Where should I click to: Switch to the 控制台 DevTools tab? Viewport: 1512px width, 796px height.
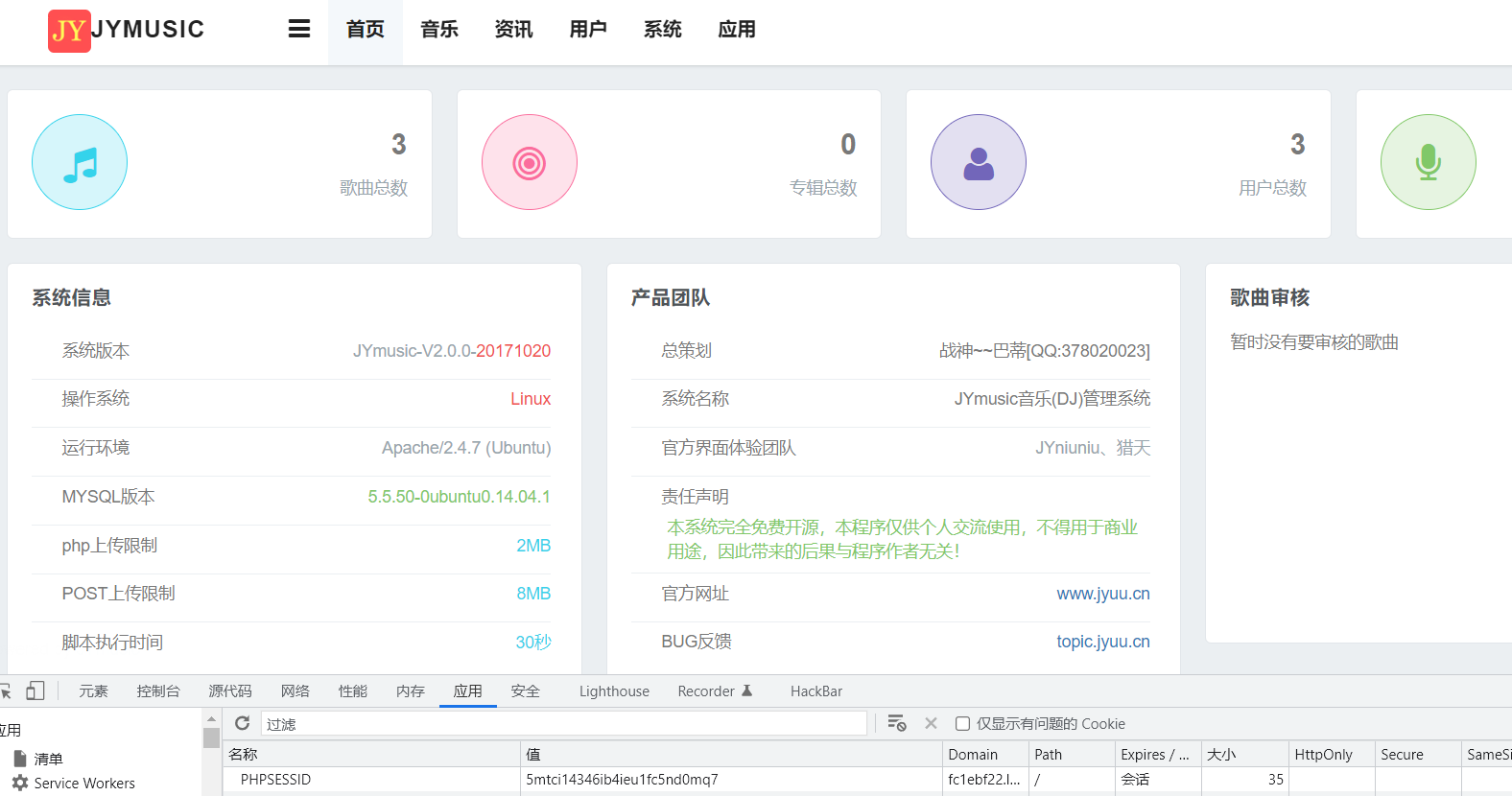158,691
